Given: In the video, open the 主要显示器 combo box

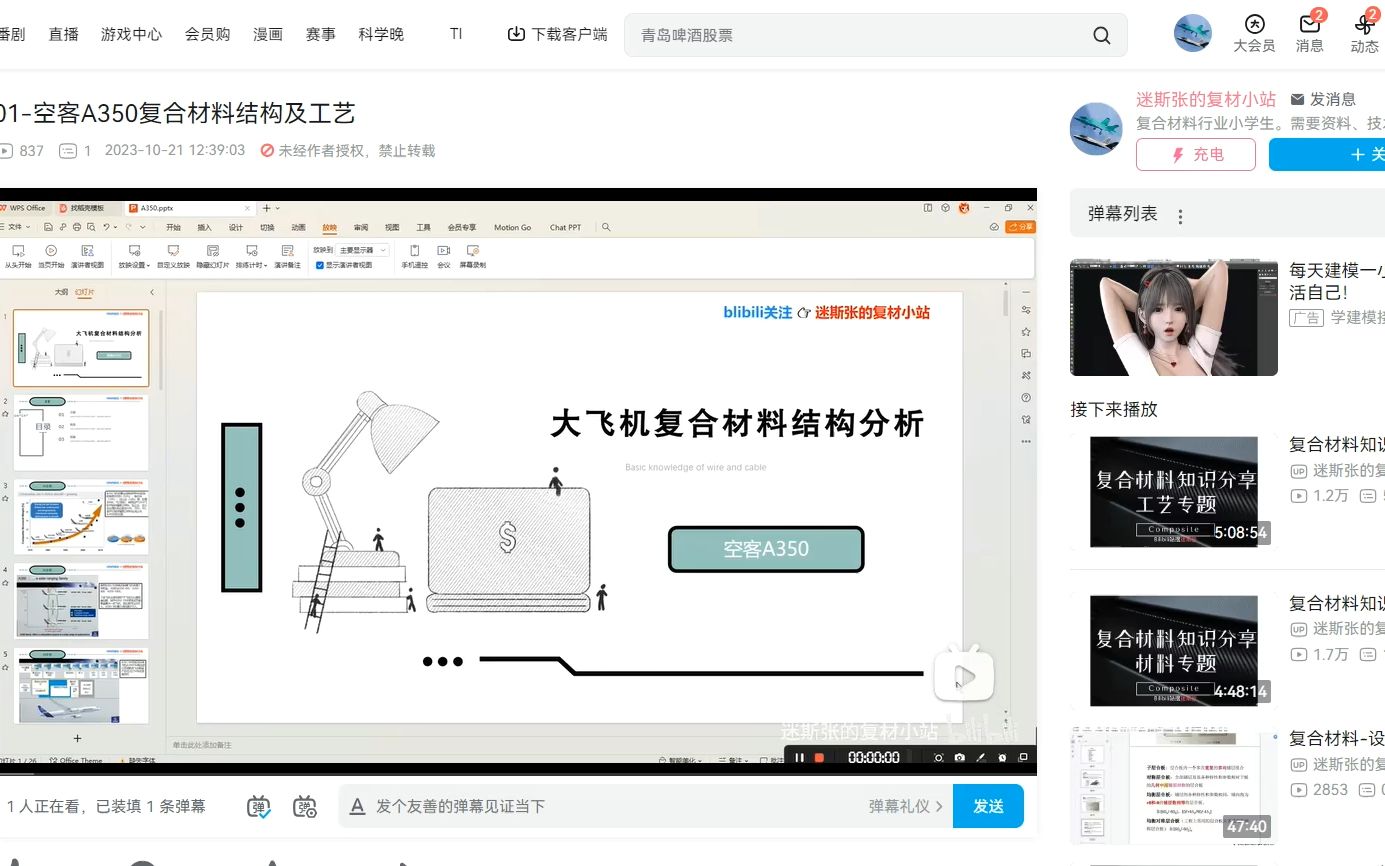Looking at the screenshot, I should pyautogui.click(x=364, y=250).
